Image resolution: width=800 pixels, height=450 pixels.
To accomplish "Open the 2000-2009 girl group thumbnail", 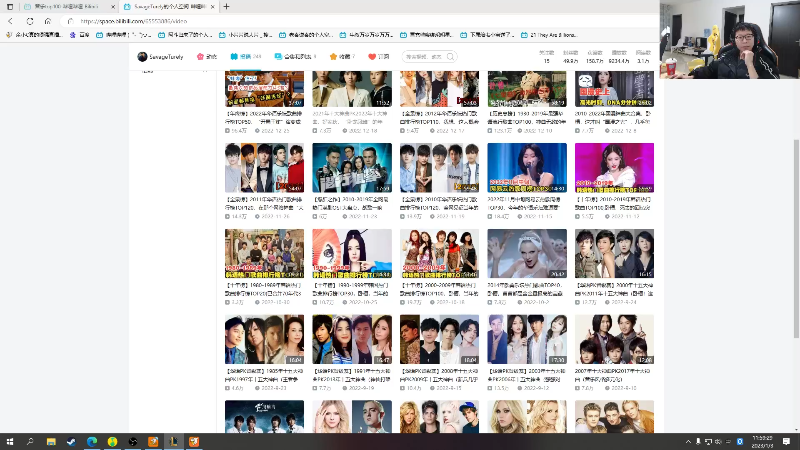I will pyautogui.click(x=439, y=254).
